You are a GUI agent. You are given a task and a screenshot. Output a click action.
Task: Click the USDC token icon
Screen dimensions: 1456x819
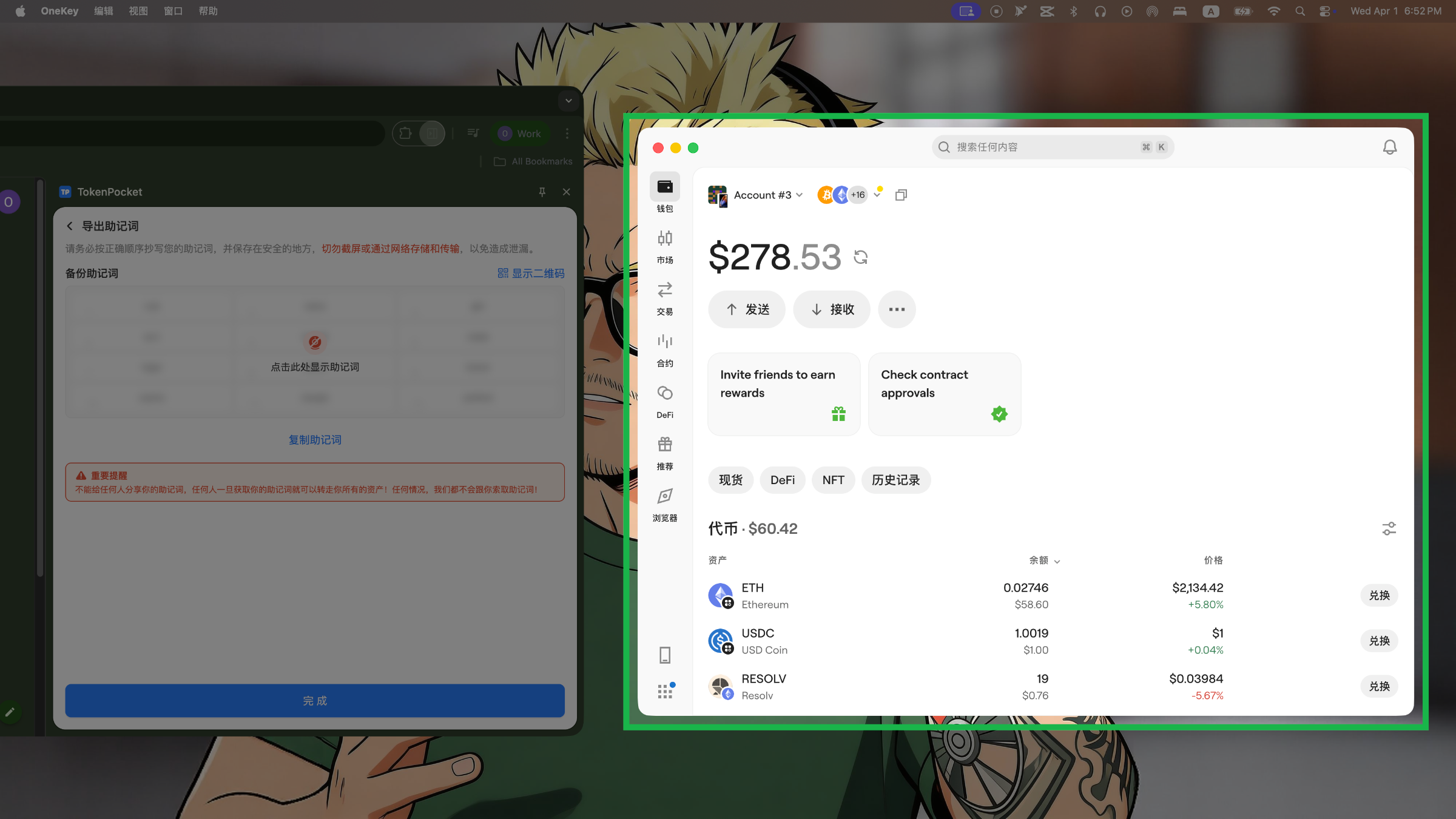pyautogui.click(x=721, y=641)
